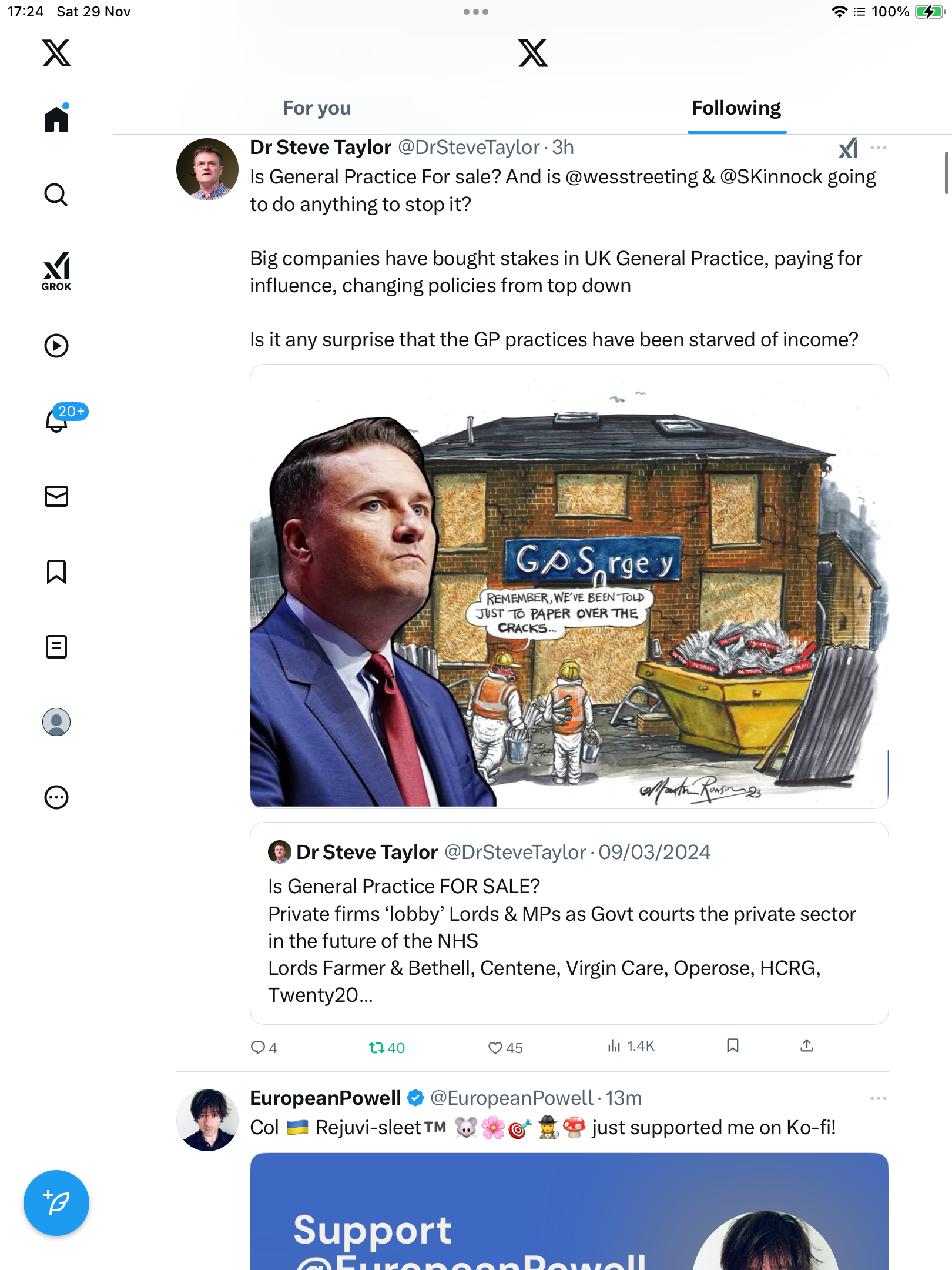Viewport: 952px width, 1270px height.
Task: Open the search page
Action: [56, 195]
